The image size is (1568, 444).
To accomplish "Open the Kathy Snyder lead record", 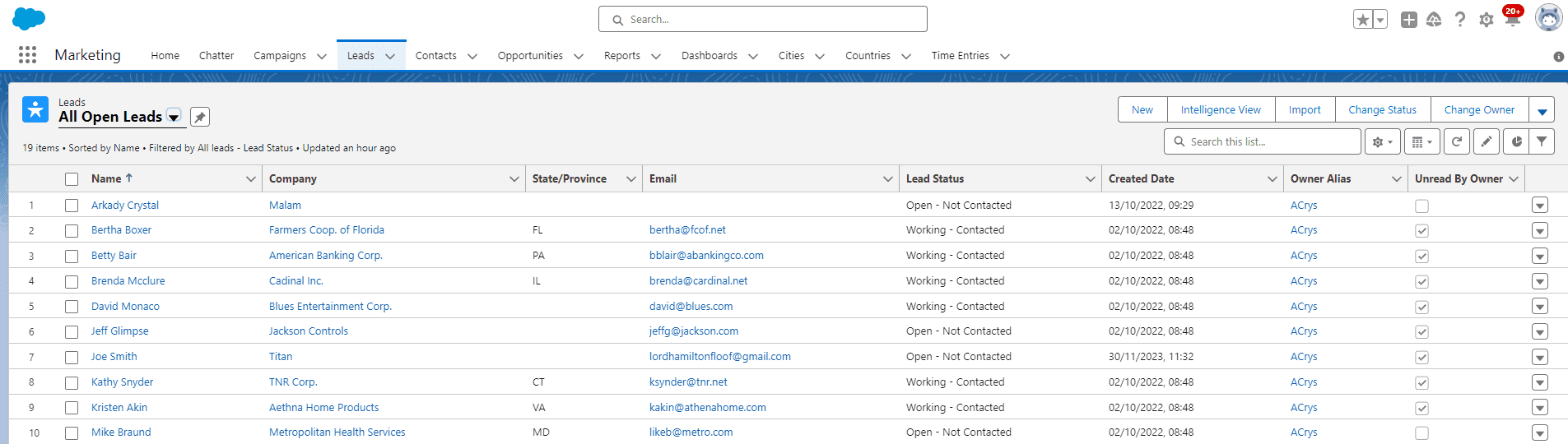I will (x=122, y=382).
